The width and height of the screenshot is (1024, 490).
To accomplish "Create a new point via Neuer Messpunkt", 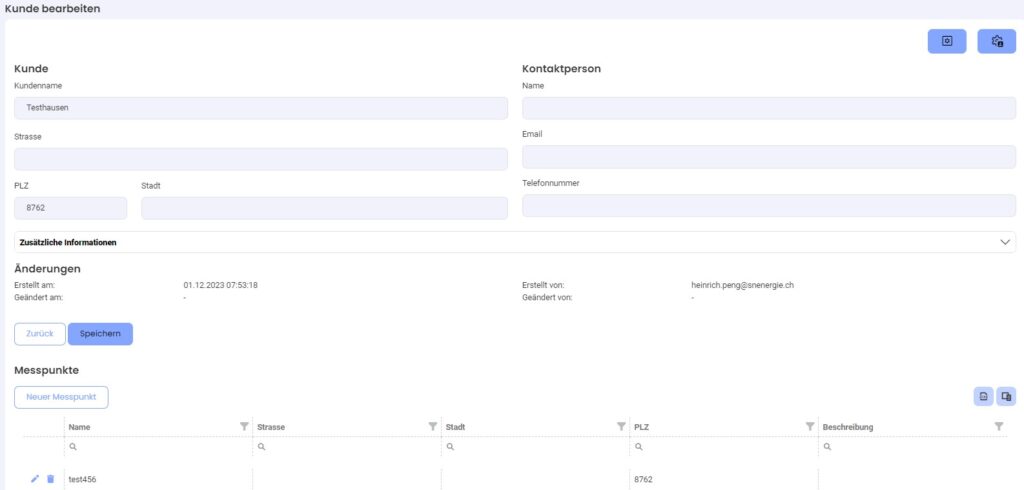I will point(61,397).
